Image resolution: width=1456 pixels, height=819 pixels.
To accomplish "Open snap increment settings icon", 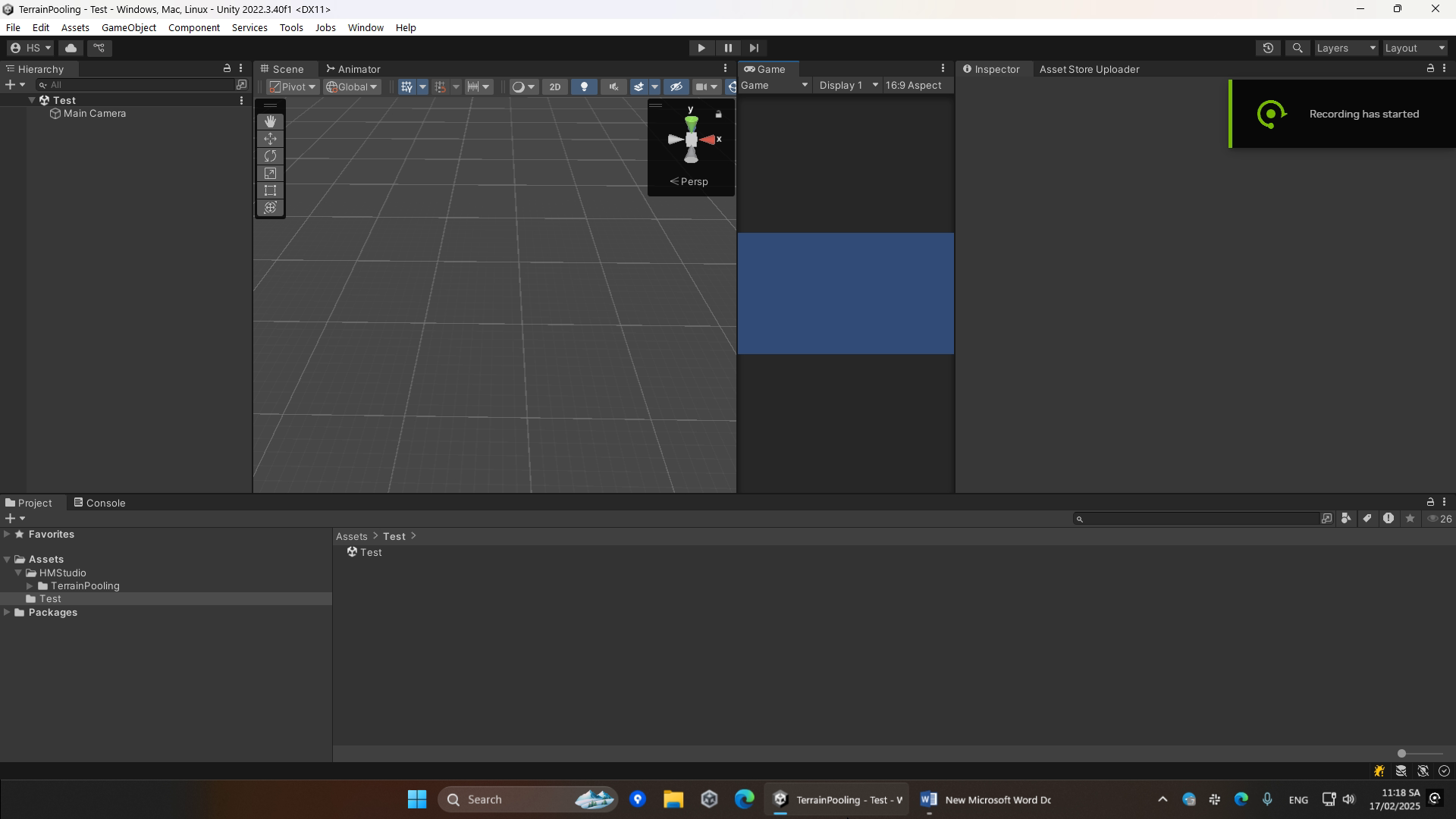I will 479,86.
